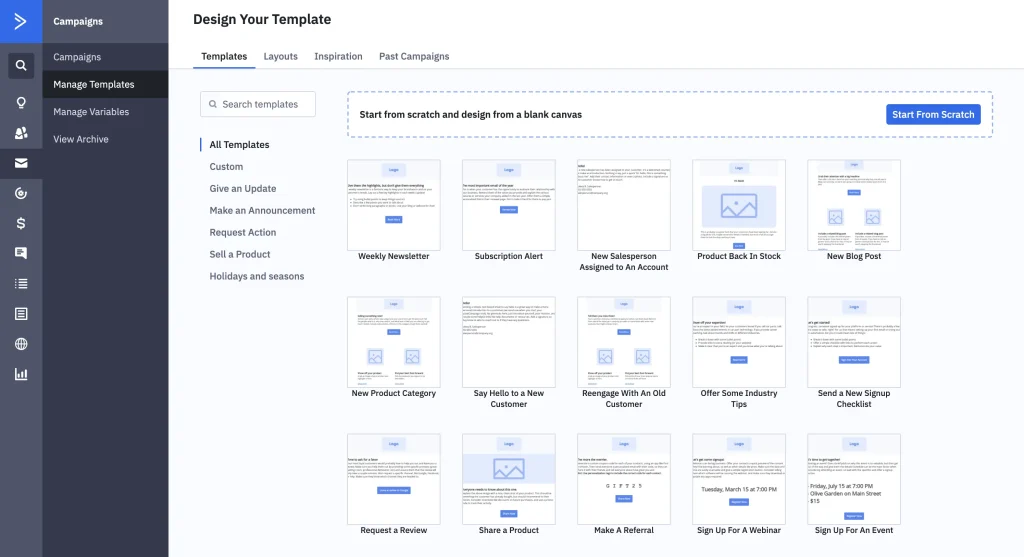Click the lightbulb icon in sidebar
The image size is (1024, 557).
[21, 102]
